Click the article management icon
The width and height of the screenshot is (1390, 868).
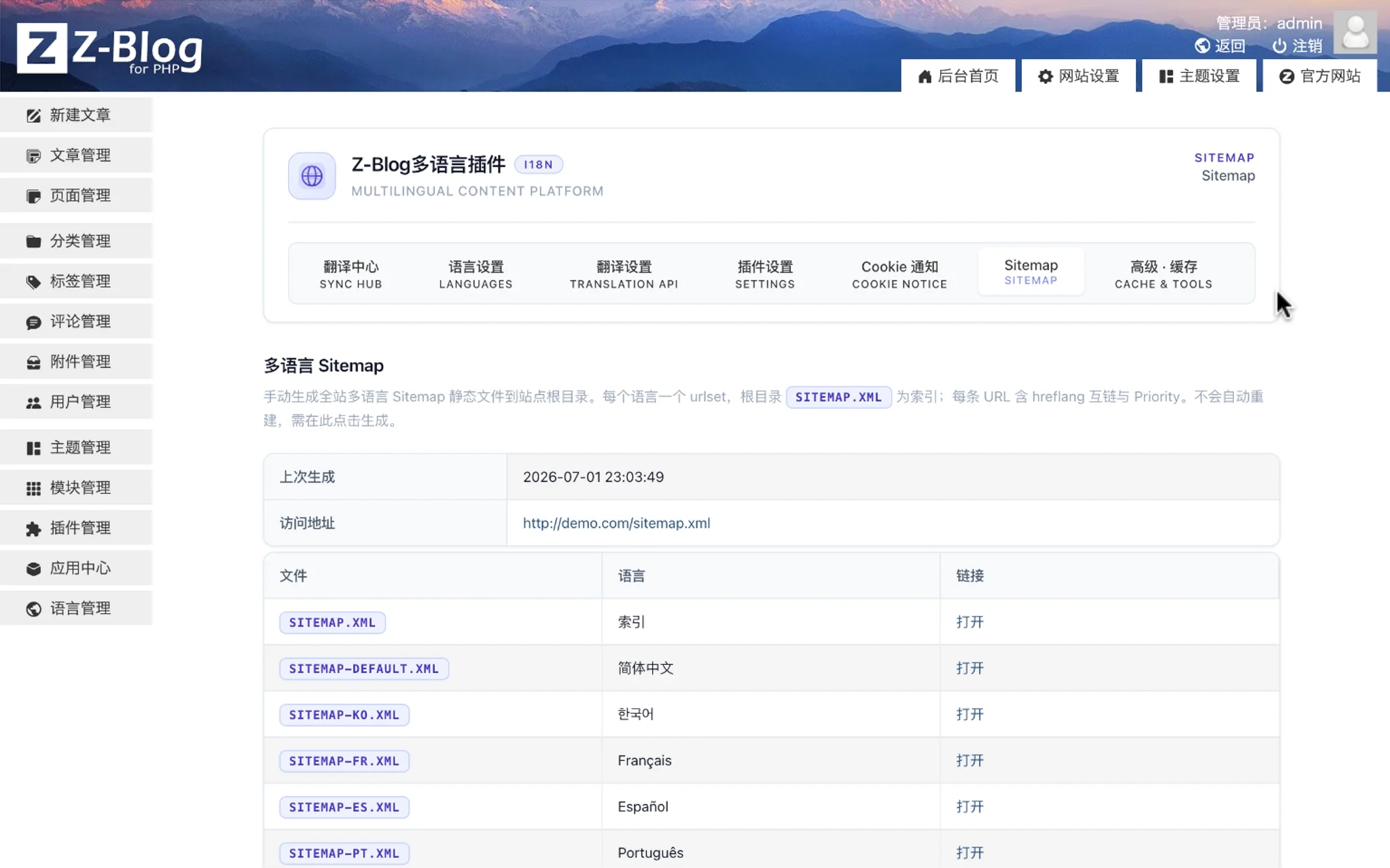[x=33, y=156]
